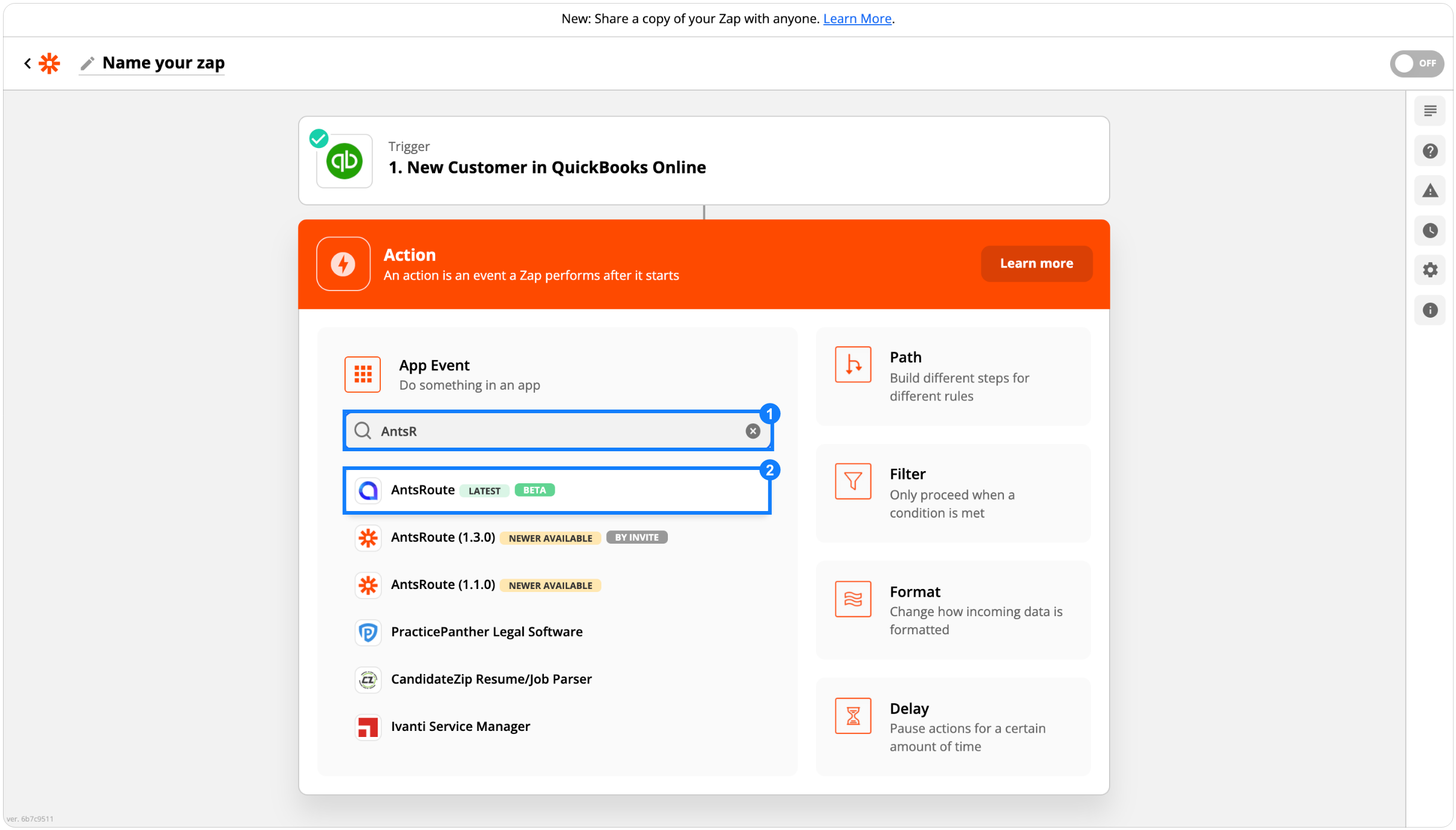Click the 'BY INVITE' badge
This screenshot has width=1456, height=830.
[636, 538]
